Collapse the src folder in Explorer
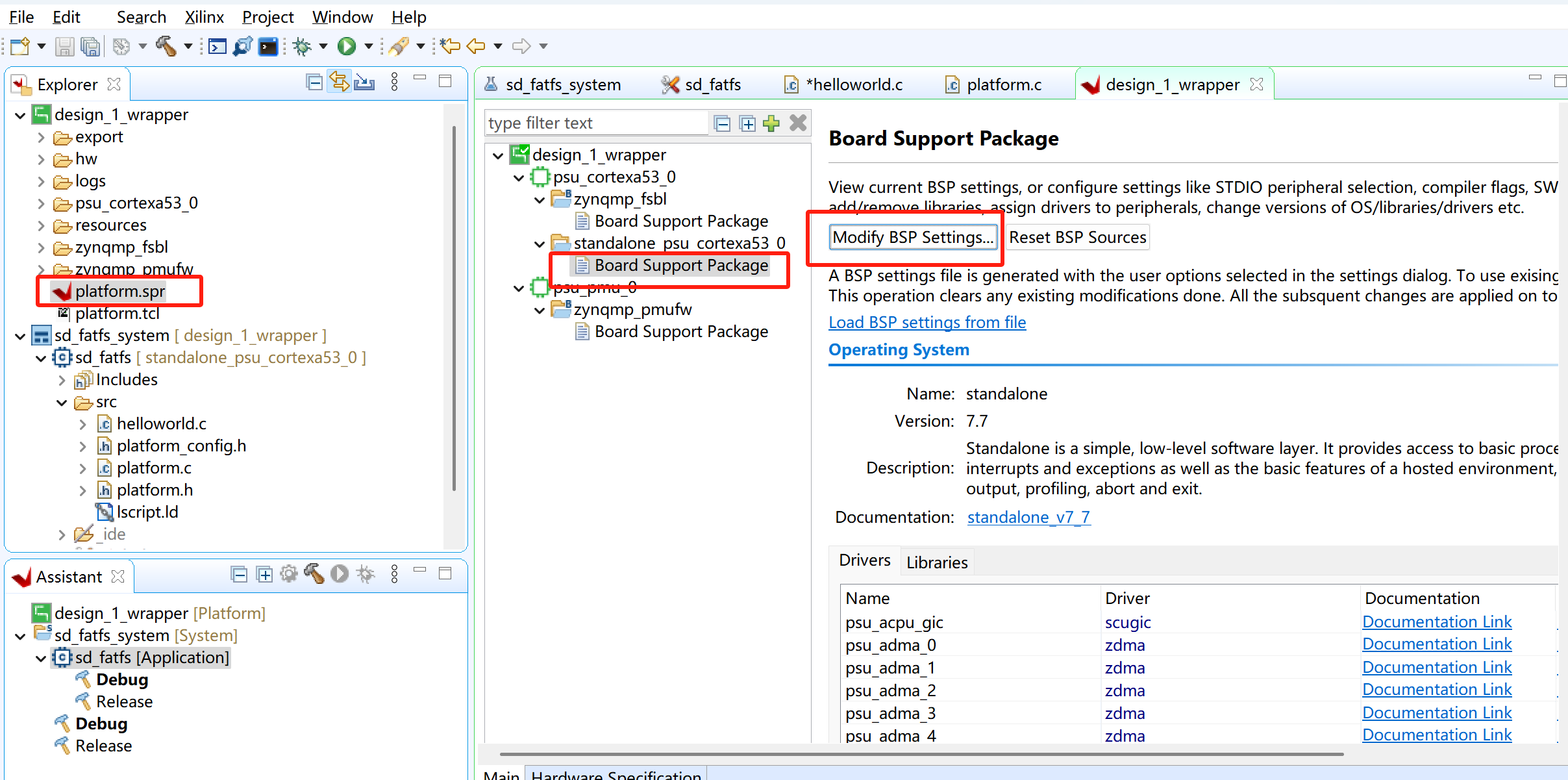Image resolution: width=1568 pixels, height=780 pixels. coord(62,403)
